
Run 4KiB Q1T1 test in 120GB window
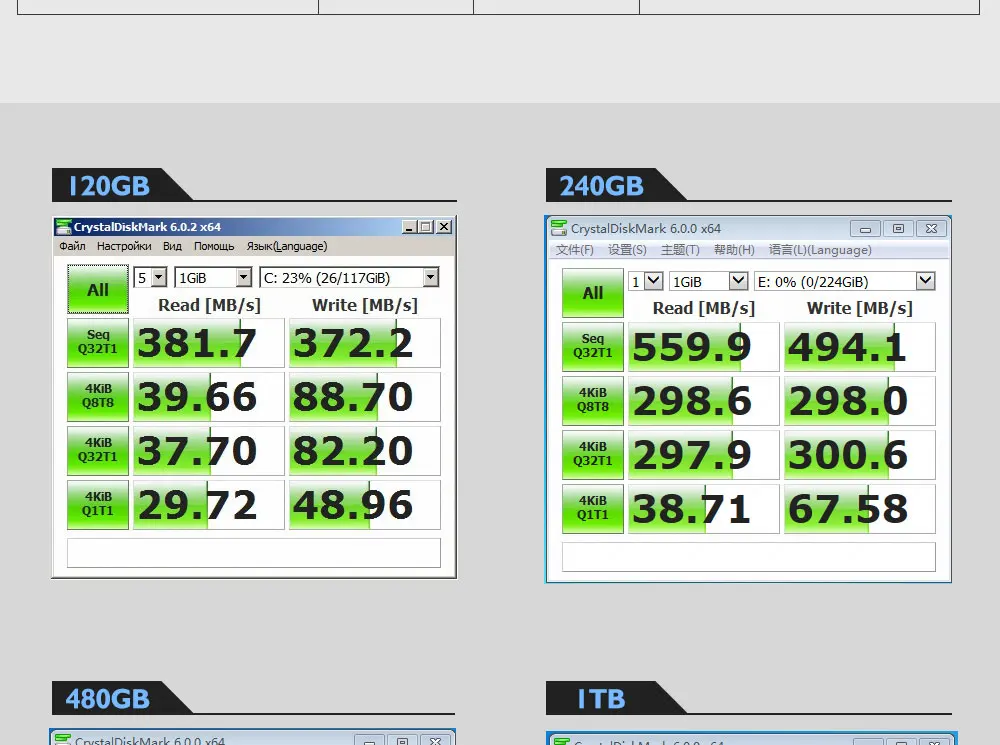tap(98, 505)
